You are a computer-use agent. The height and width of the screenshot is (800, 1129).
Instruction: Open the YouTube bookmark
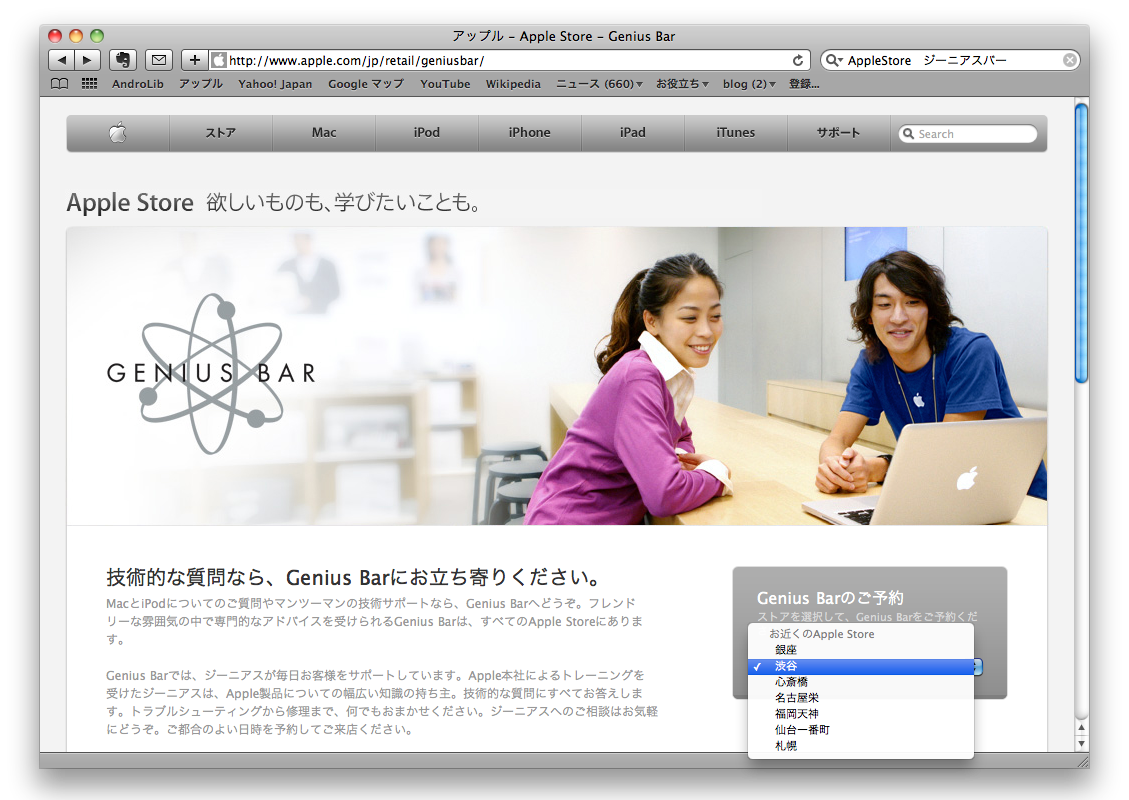pyautogui.click(x=445, y=84)
